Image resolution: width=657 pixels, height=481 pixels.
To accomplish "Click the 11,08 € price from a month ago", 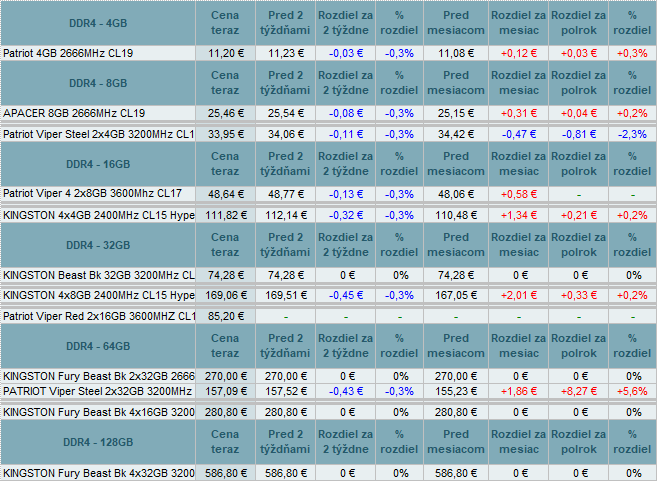I will click(456, 53).
